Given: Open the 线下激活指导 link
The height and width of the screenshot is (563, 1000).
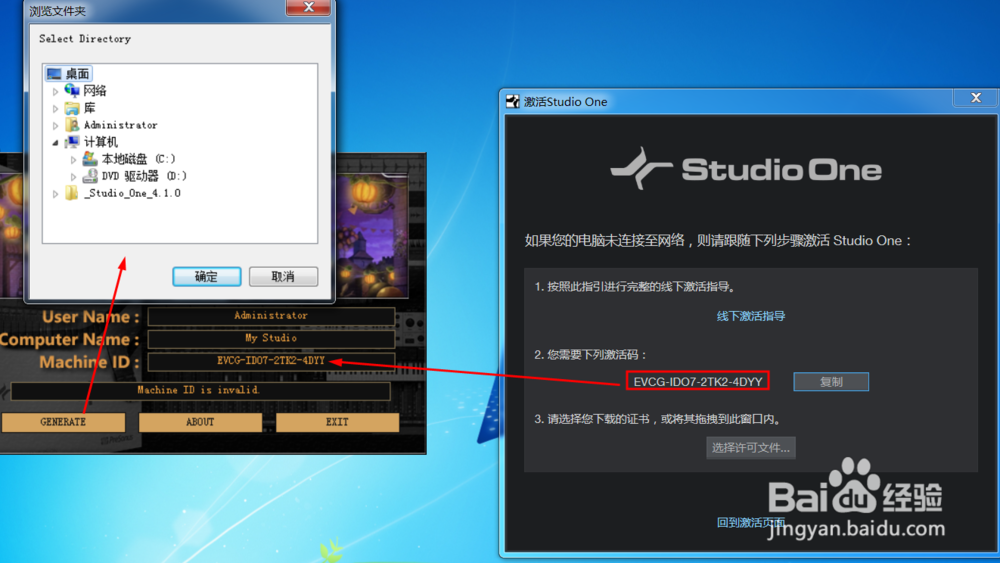Looking at the screenshot, I should point(751,316).
